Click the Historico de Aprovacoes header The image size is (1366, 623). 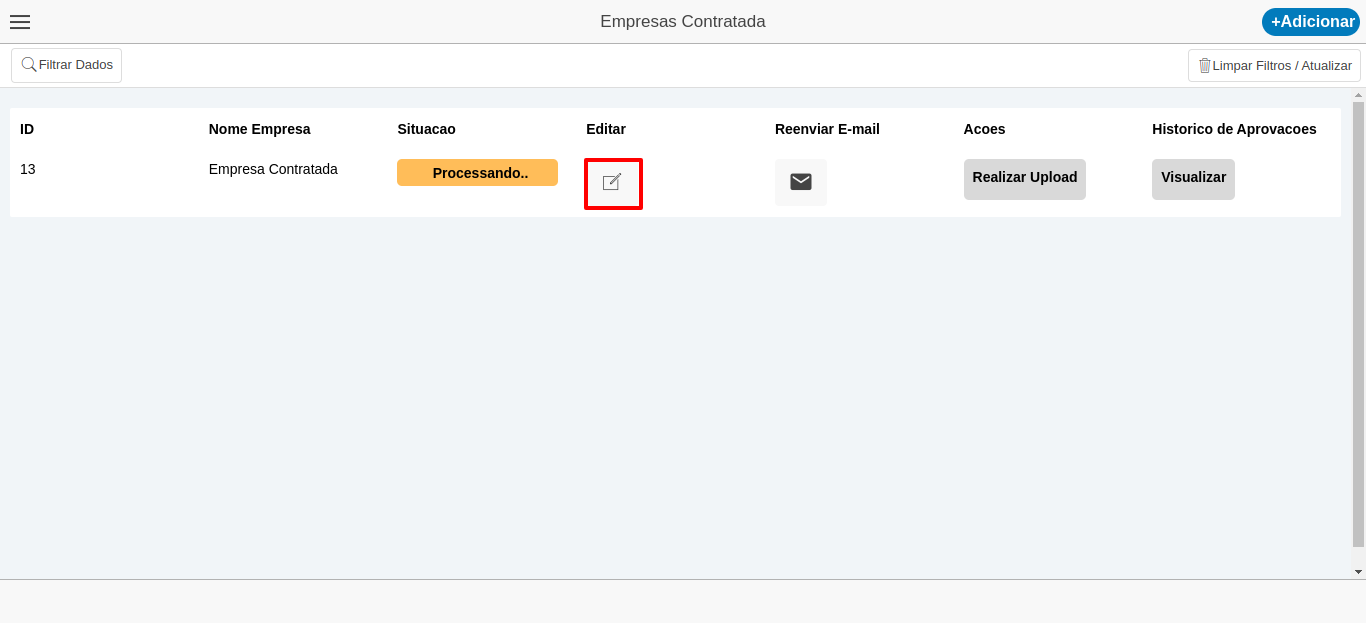click(1234, 129)
